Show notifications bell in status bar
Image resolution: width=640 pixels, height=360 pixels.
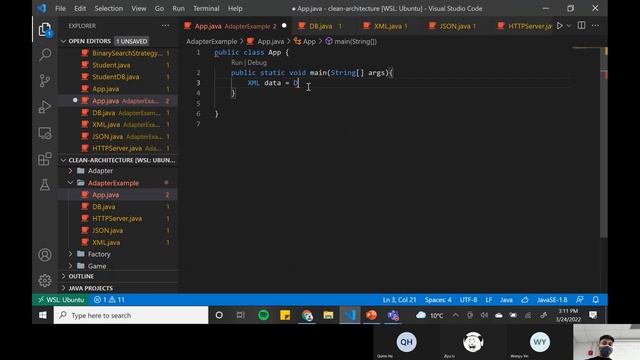point(596,300)
